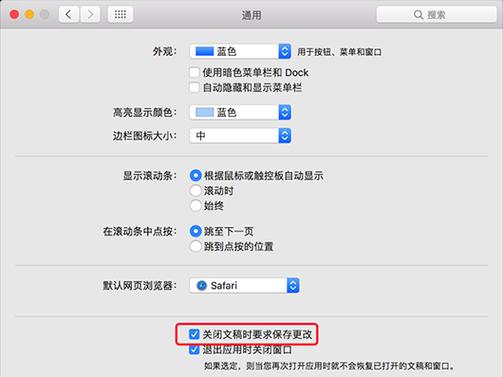
Task: Open the 默认网页浏览器 Safari dropdown
Action: coord(244,286)
